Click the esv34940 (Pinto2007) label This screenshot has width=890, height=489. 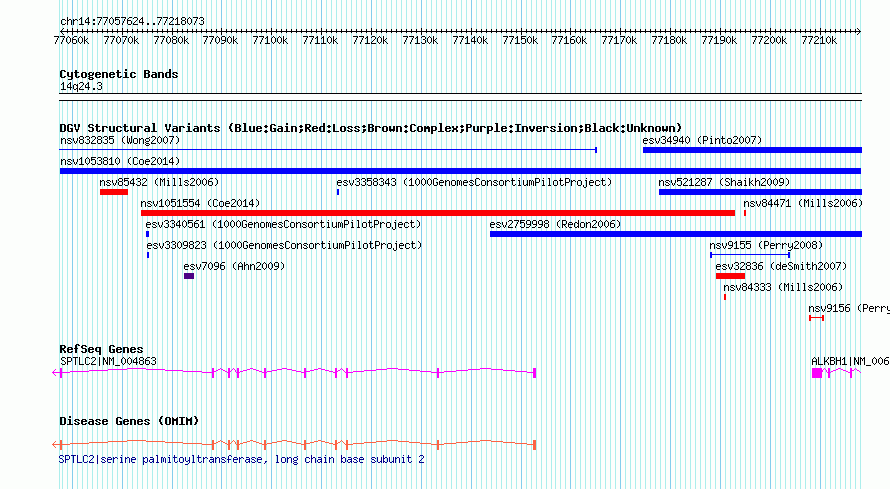click(702, 140)
